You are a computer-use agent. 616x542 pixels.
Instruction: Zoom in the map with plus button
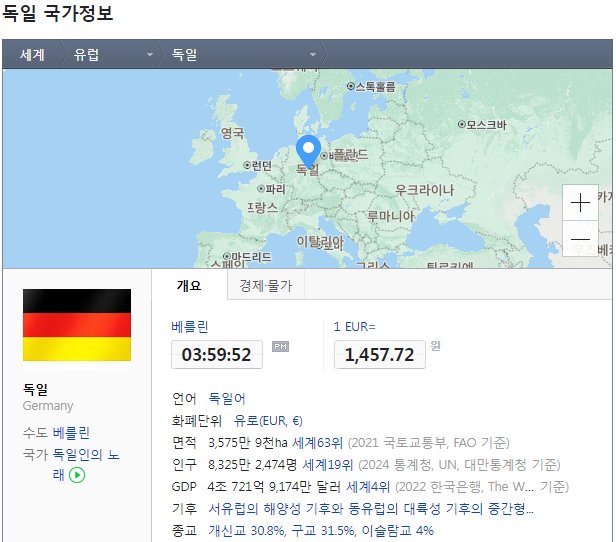pyautogui.click(x=580, y=203)
